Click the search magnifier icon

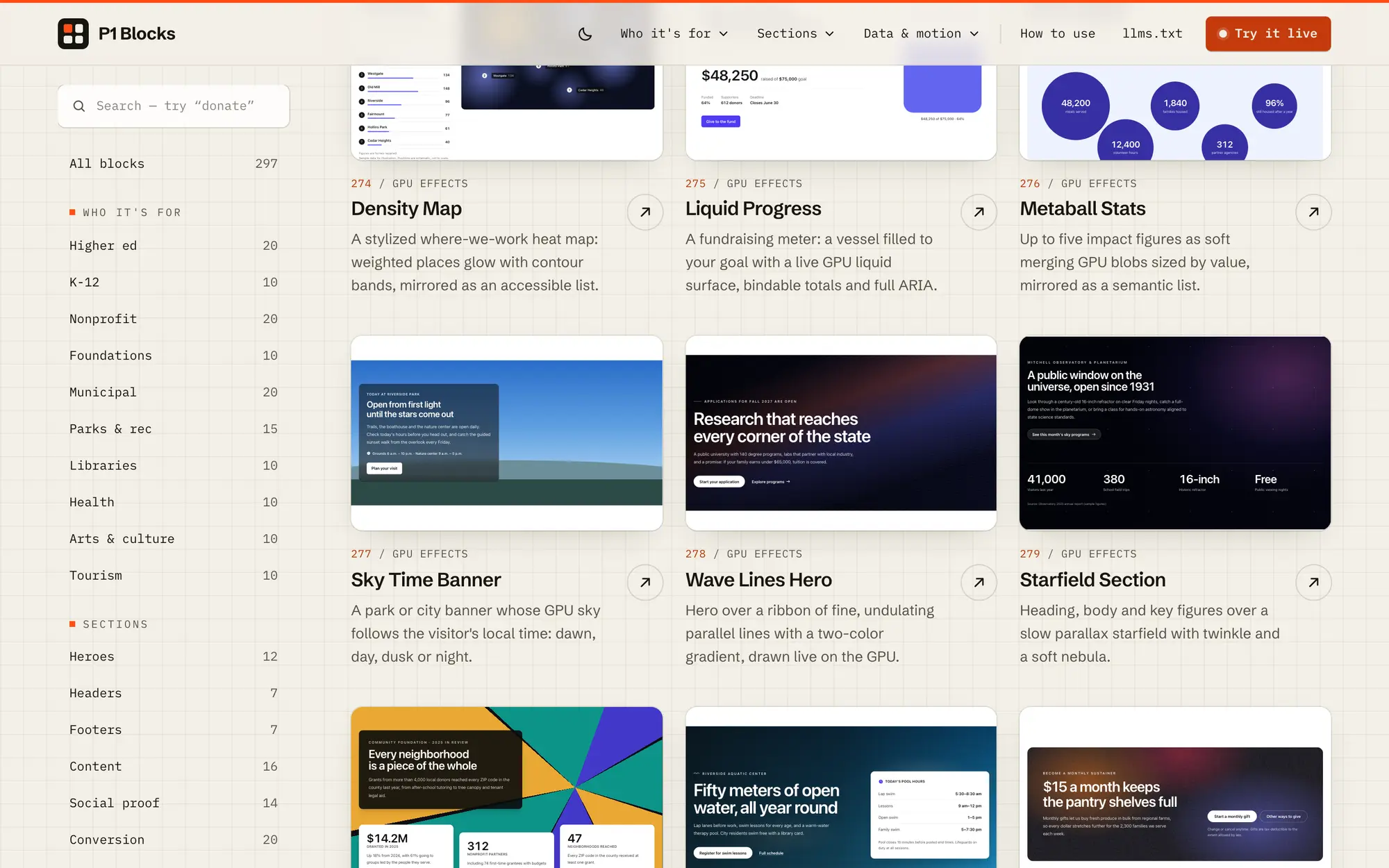pos(79,106)
